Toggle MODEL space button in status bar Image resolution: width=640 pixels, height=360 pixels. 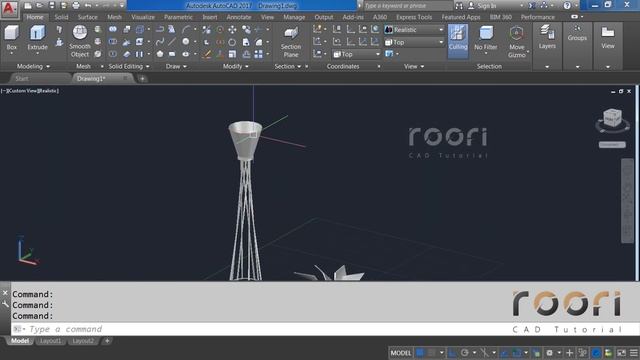(401, 353)
